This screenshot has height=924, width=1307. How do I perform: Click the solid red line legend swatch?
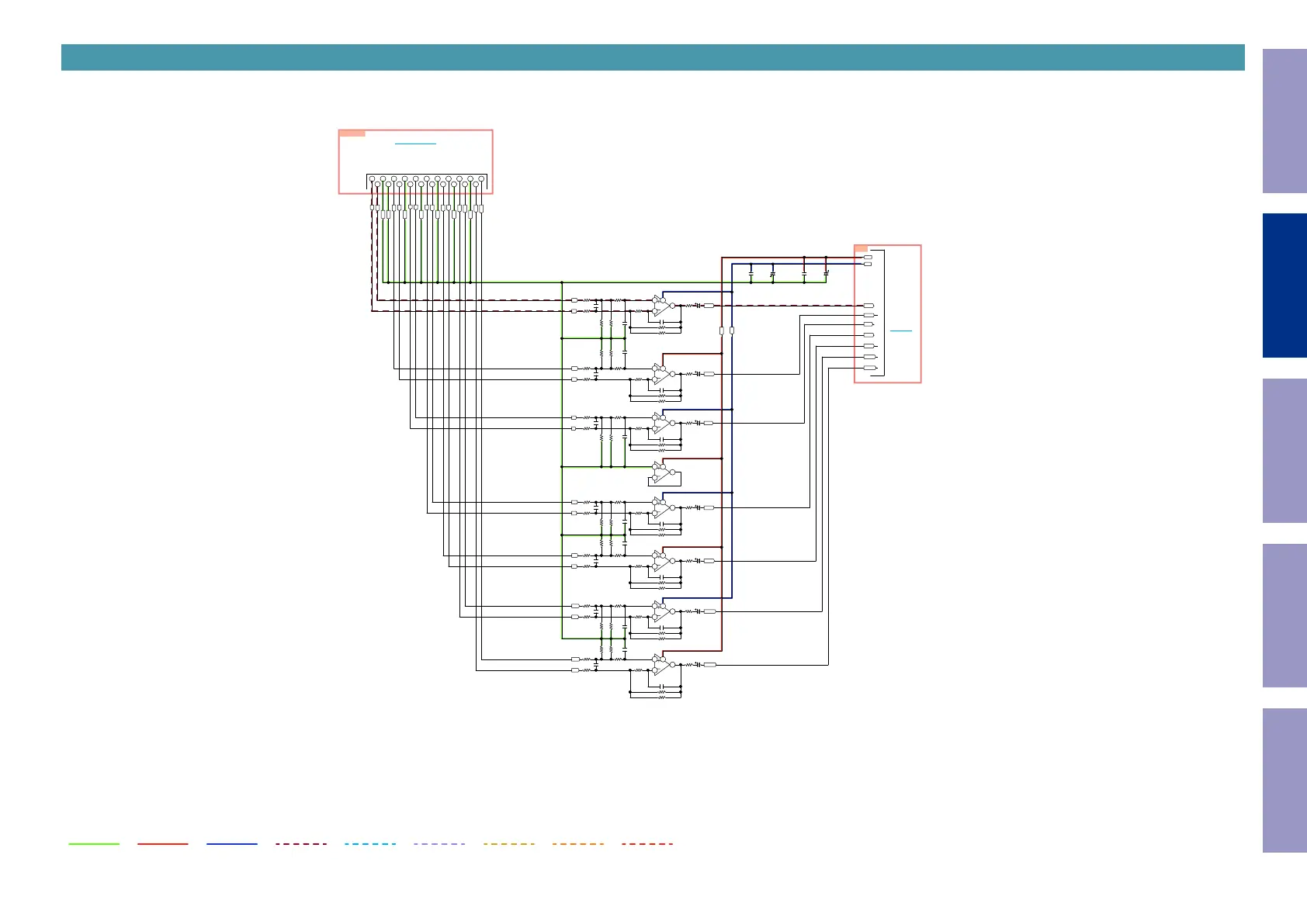pyautogui.click(x=163, y=843)
